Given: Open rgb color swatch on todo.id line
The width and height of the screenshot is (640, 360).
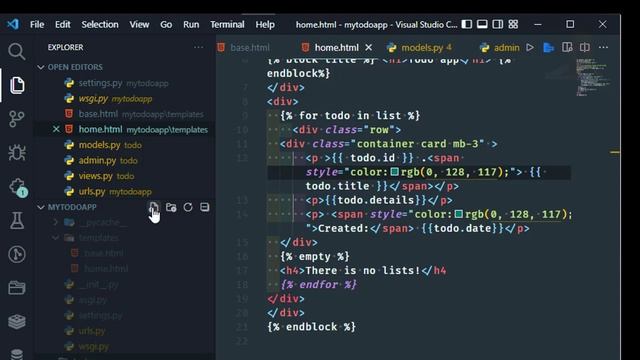Looking at the screenshot, I should pos(395,172).
